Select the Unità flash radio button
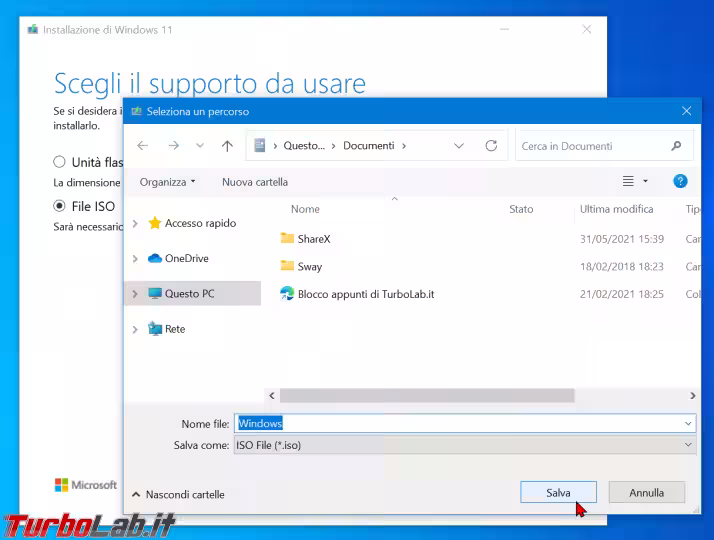714x540 pixels. coord(59,162)
